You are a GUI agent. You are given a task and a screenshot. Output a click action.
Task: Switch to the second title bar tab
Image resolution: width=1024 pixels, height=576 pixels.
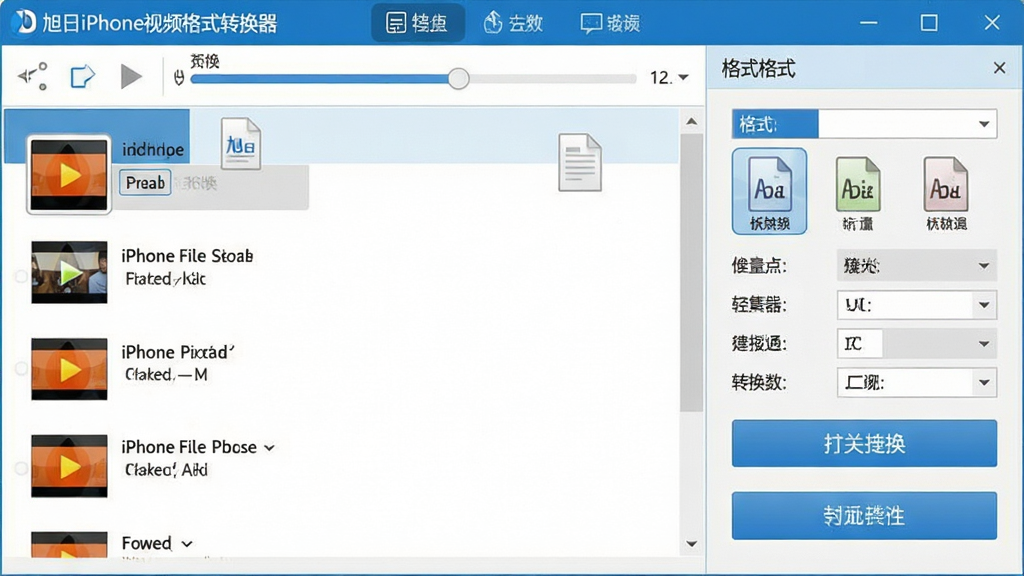point(513,23)
